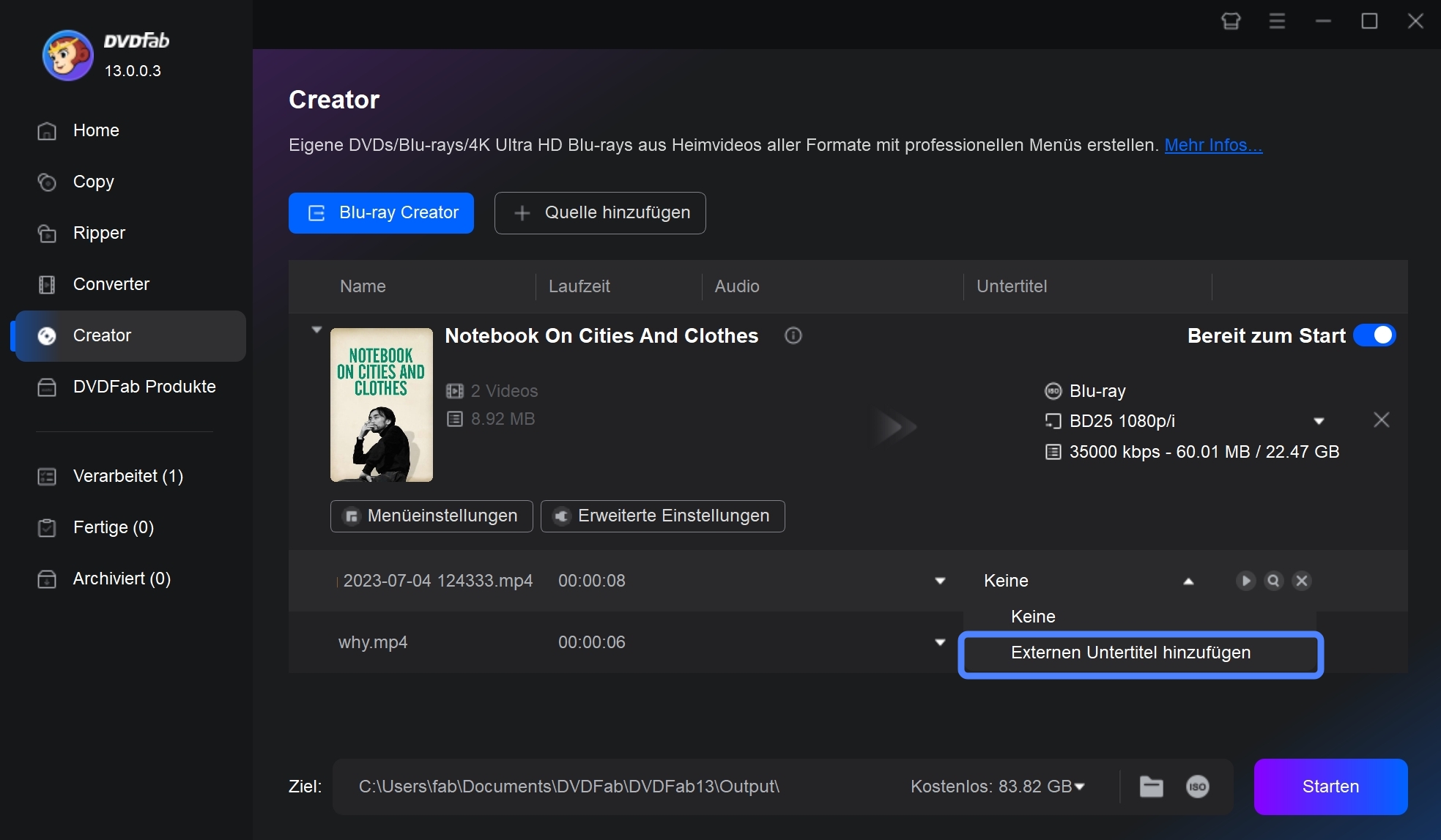1441x840 pixels.
Task: Click the 00:00:06 duration of why.mp4
Action: click(592, 642)
